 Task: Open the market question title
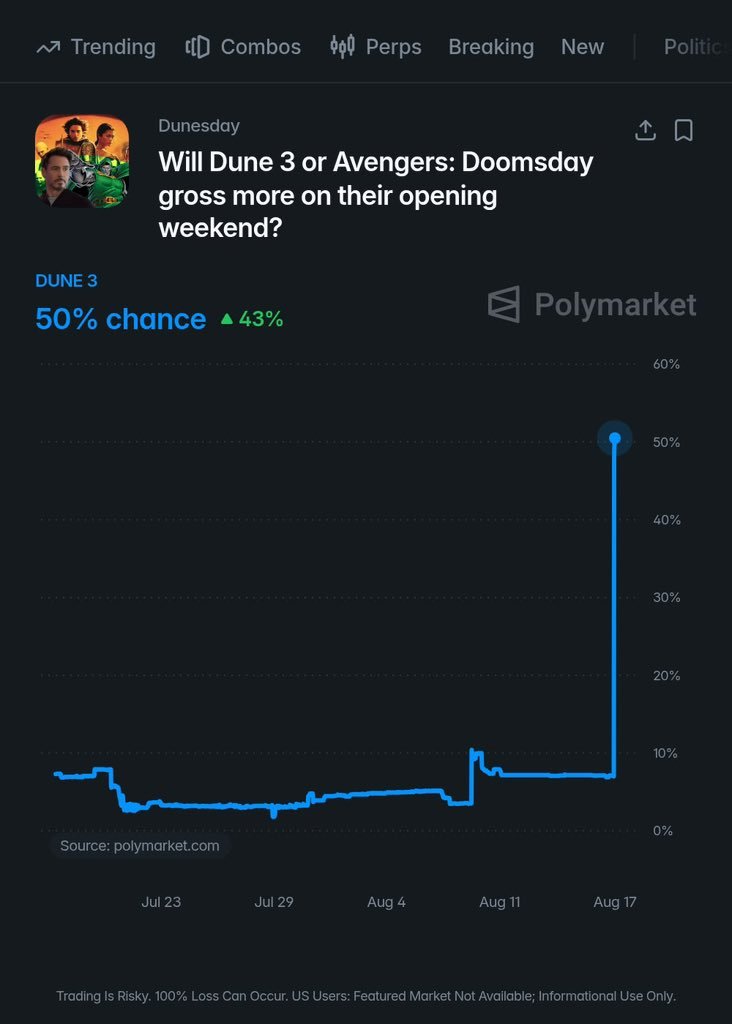[x=375, y=195]
